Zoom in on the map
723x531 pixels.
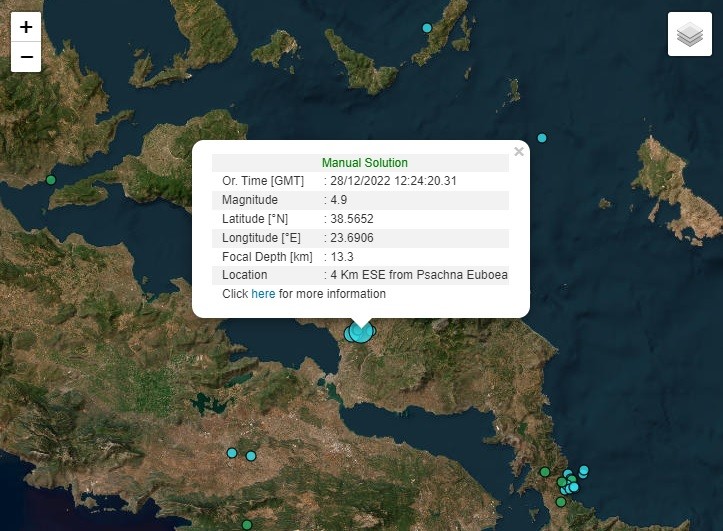tap(26, 28)
